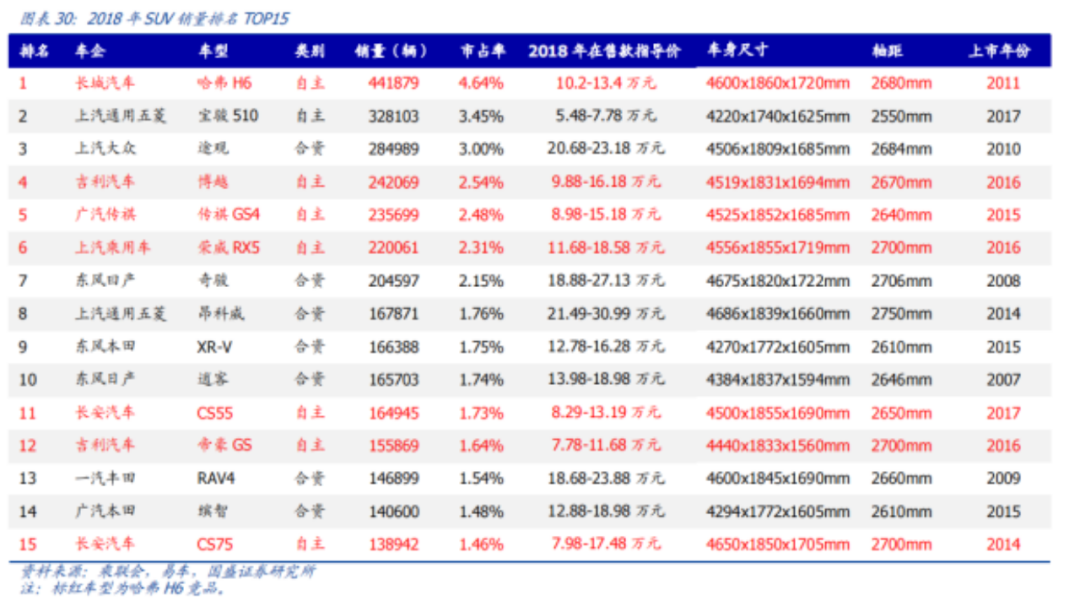Select the 车身尺寸 column header
Screen dimensions: 1080x601
click(x=737, y=51)
